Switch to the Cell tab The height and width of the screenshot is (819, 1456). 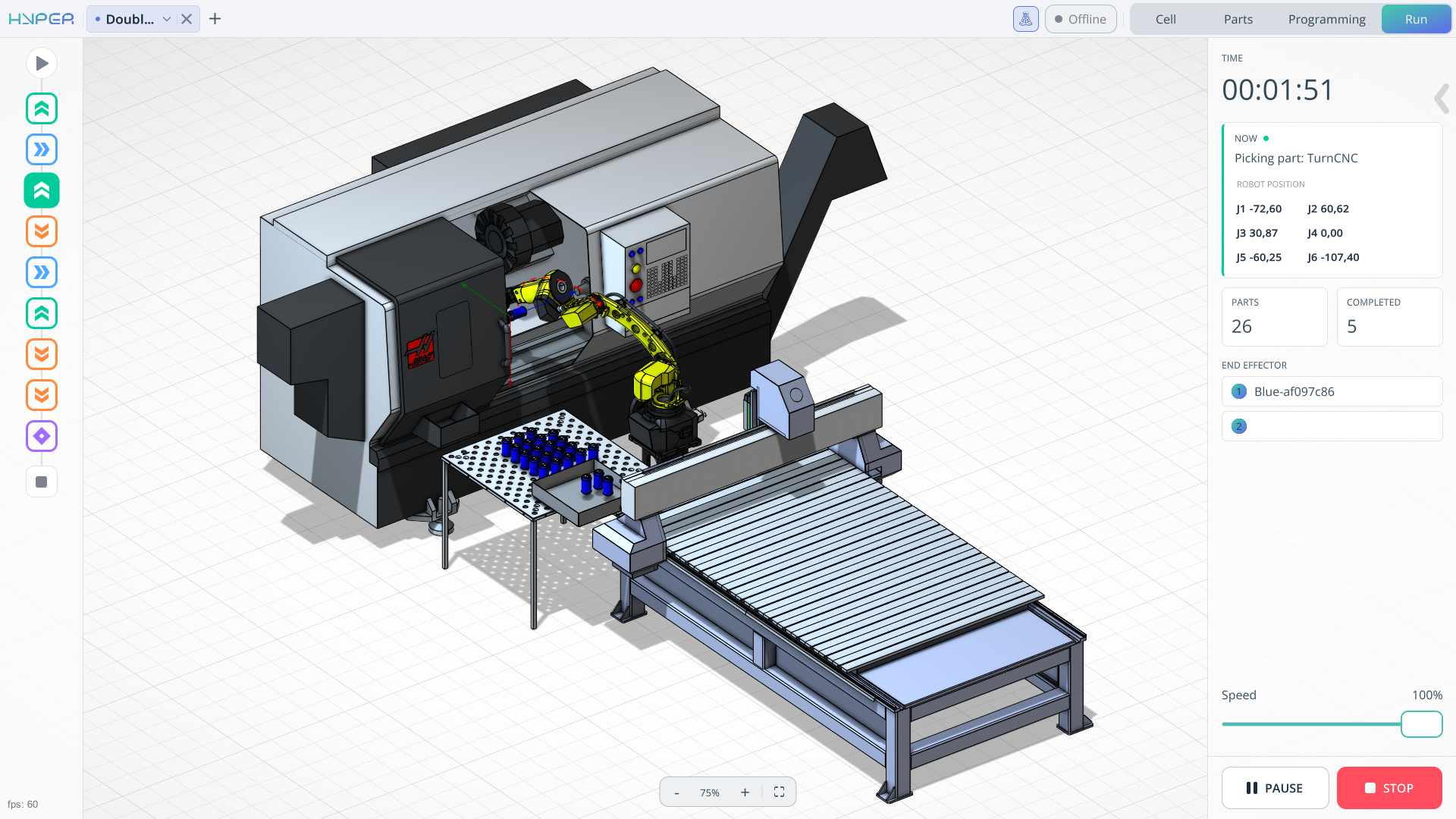click(x=1166, y=19)
